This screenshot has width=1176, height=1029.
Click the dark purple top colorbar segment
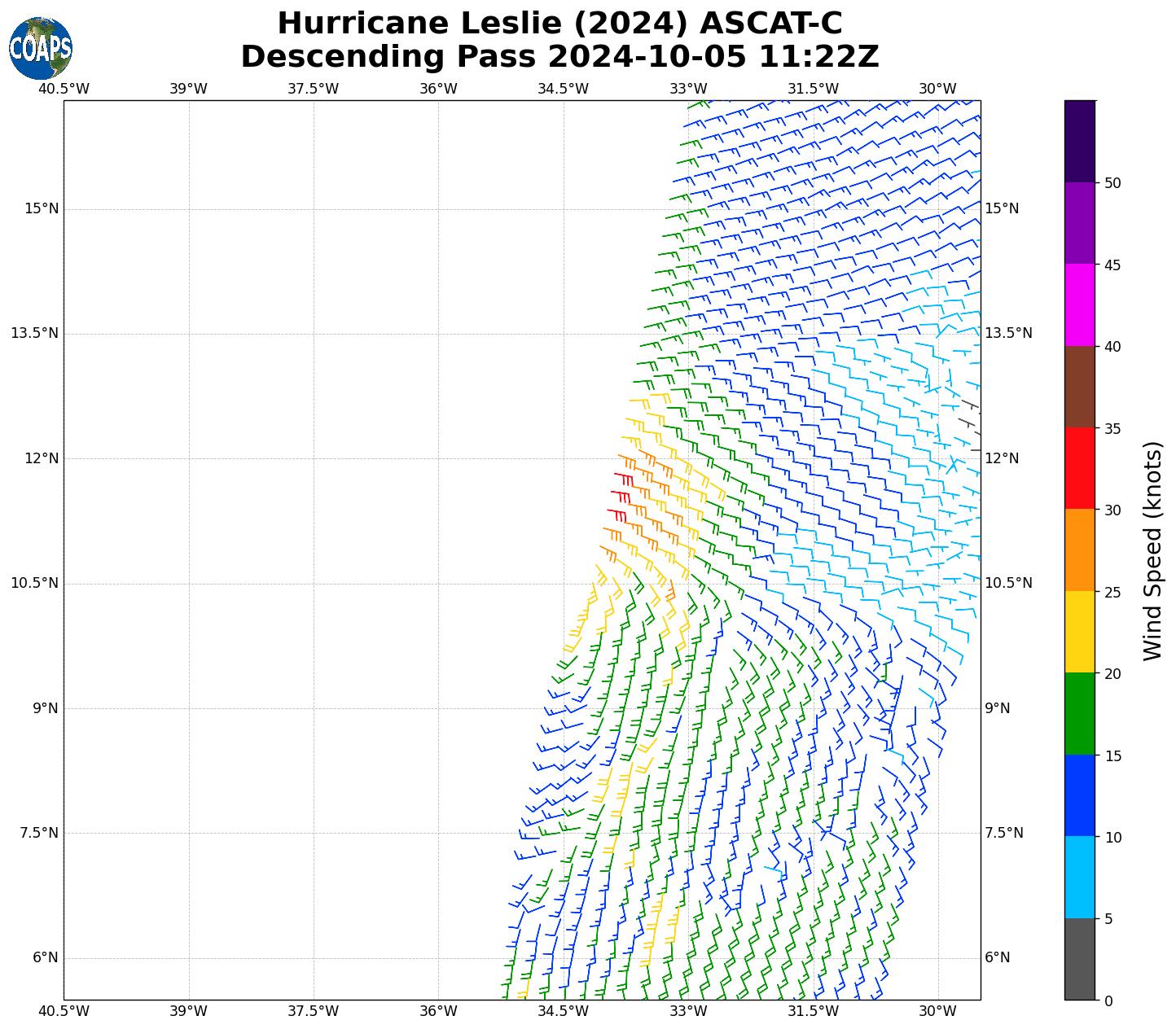(x=1080, y=141)
